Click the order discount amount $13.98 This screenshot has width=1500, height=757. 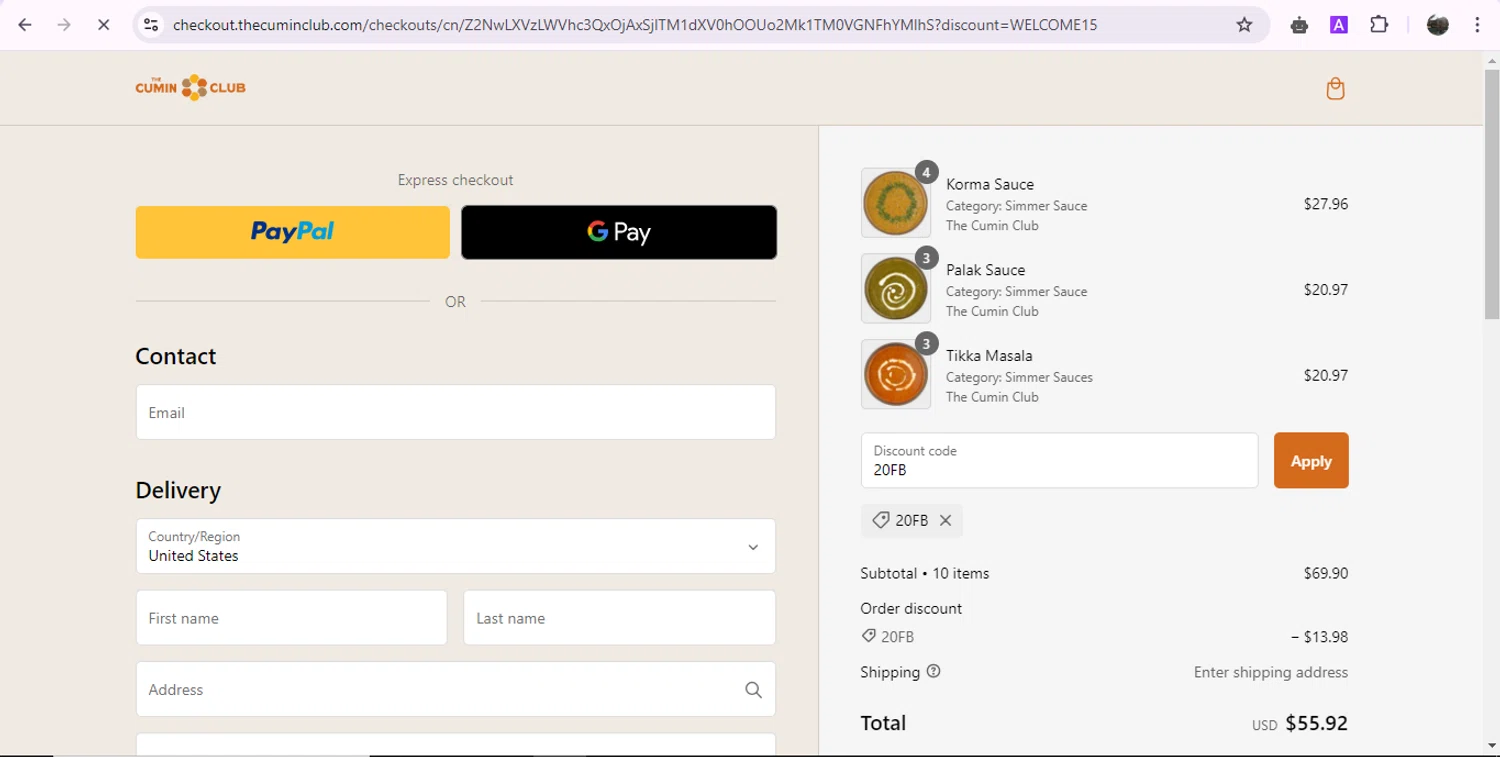[x=1320, y=637]
